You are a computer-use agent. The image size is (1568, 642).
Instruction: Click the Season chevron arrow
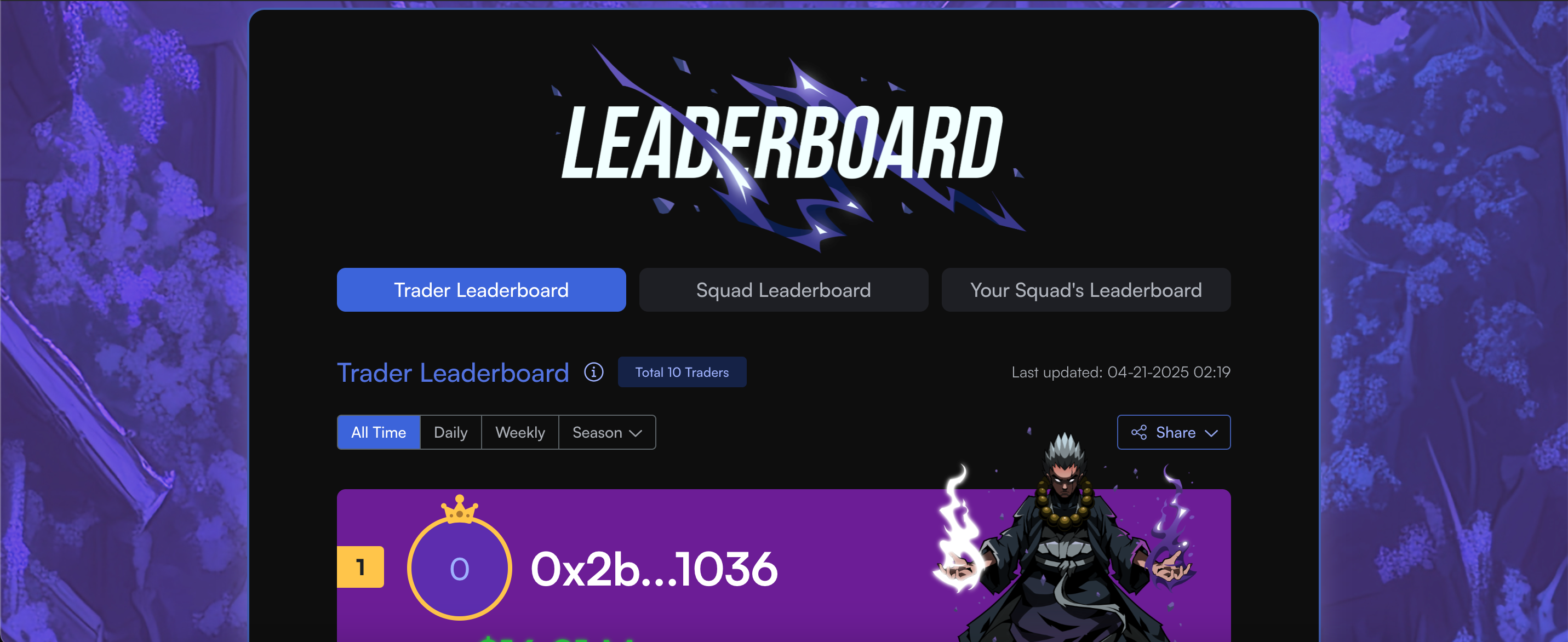[636, 433]
